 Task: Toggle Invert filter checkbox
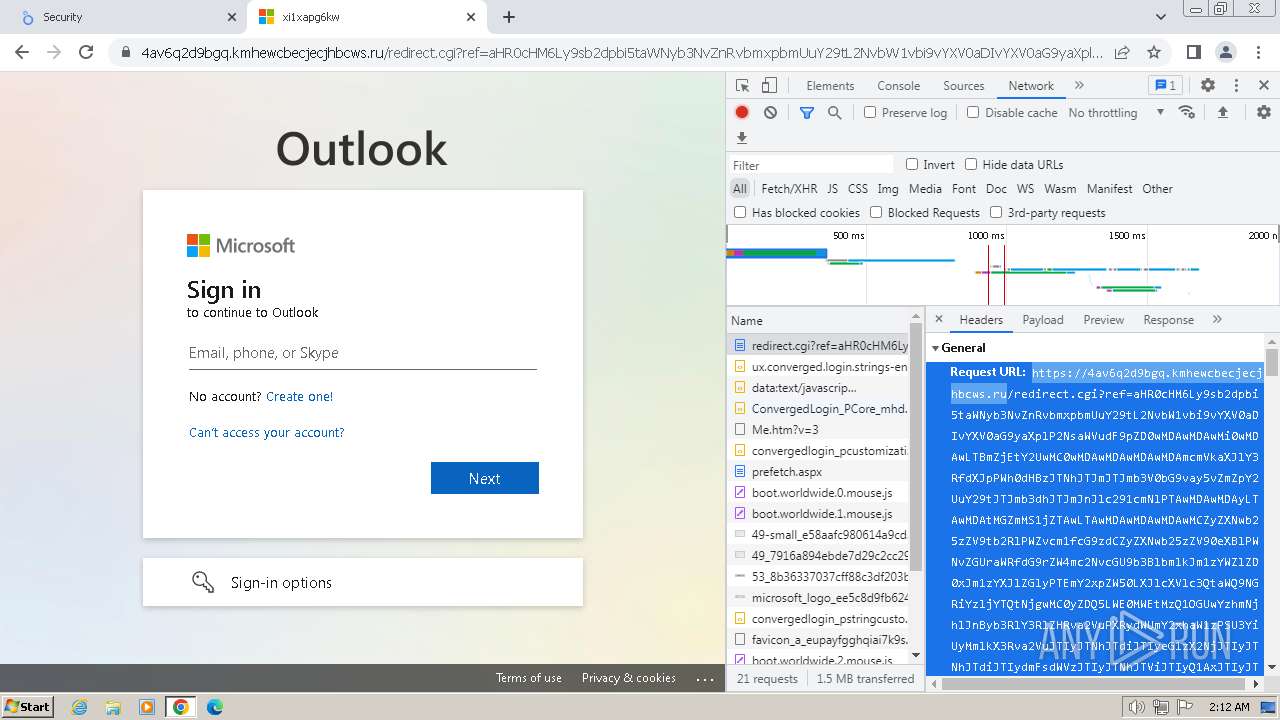(x=912, y=165)
